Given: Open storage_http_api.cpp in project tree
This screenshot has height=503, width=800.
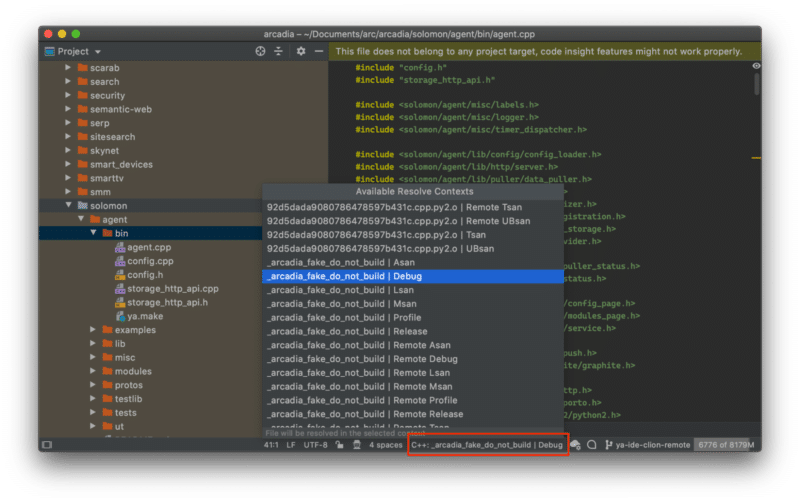Looking at the screenshot, I should pyautogui.click(x=172, y=288).
